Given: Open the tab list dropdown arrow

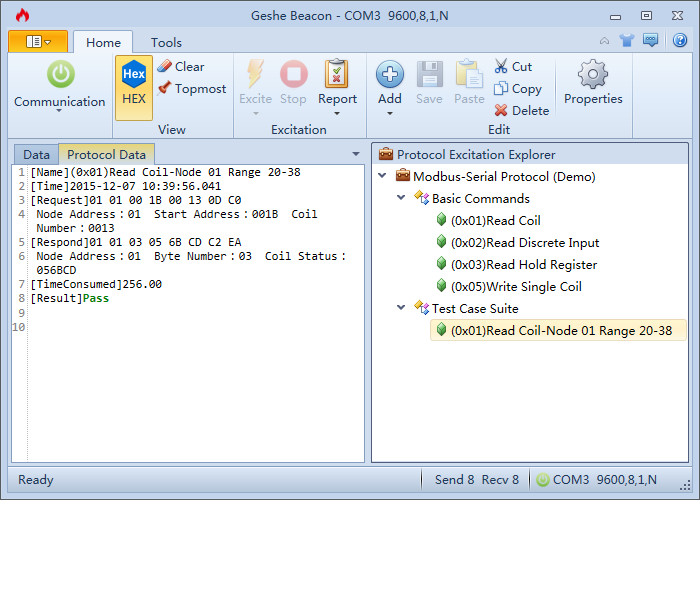Looking at the screenshot, I should (356, 154).
